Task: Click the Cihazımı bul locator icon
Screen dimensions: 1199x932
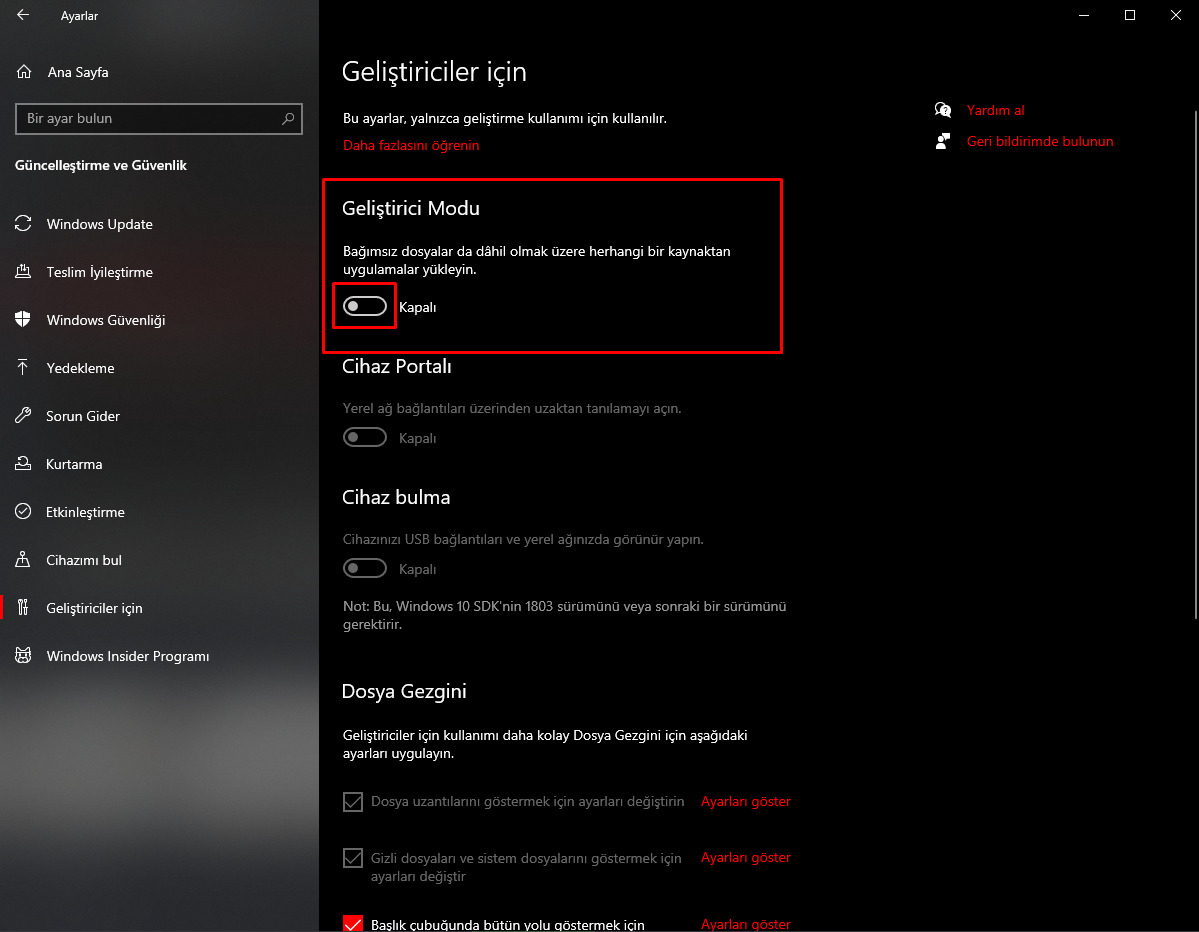Action: pyautogui.click(x=23, y=560)
